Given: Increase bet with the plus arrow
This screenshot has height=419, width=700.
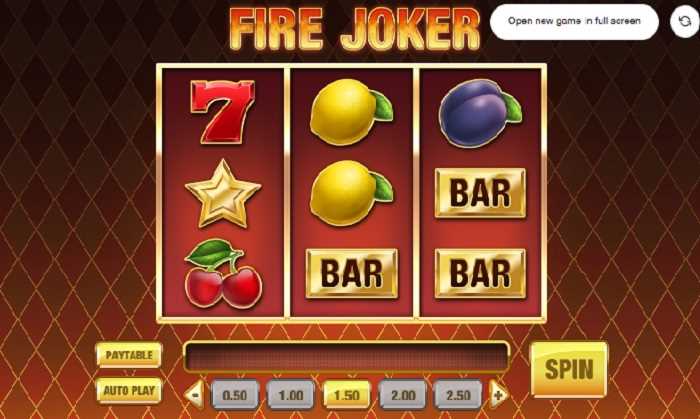Looking at the screenshot, I should [x=498, y=394].
